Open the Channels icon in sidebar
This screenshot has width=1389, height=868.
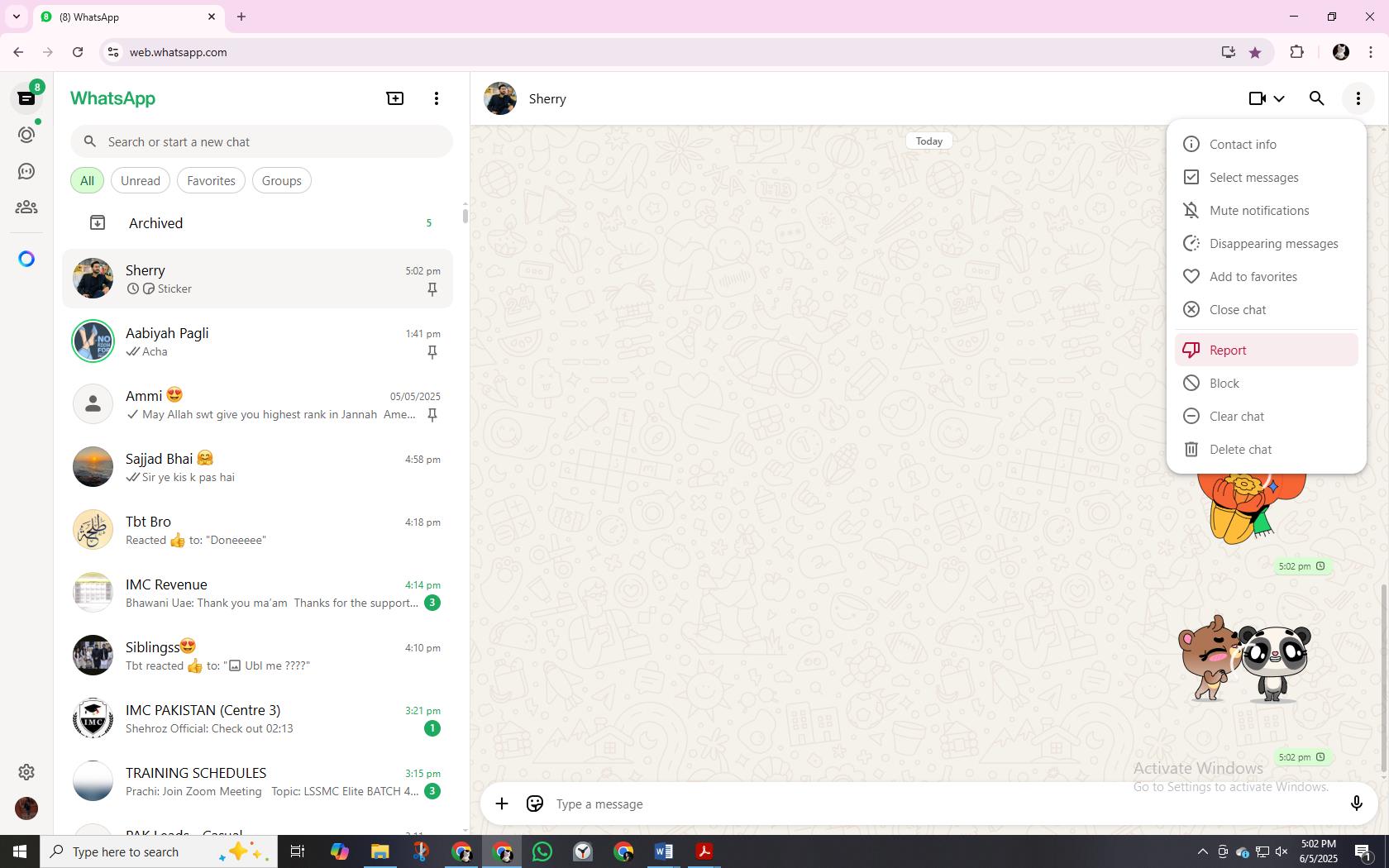click(26, 171)
